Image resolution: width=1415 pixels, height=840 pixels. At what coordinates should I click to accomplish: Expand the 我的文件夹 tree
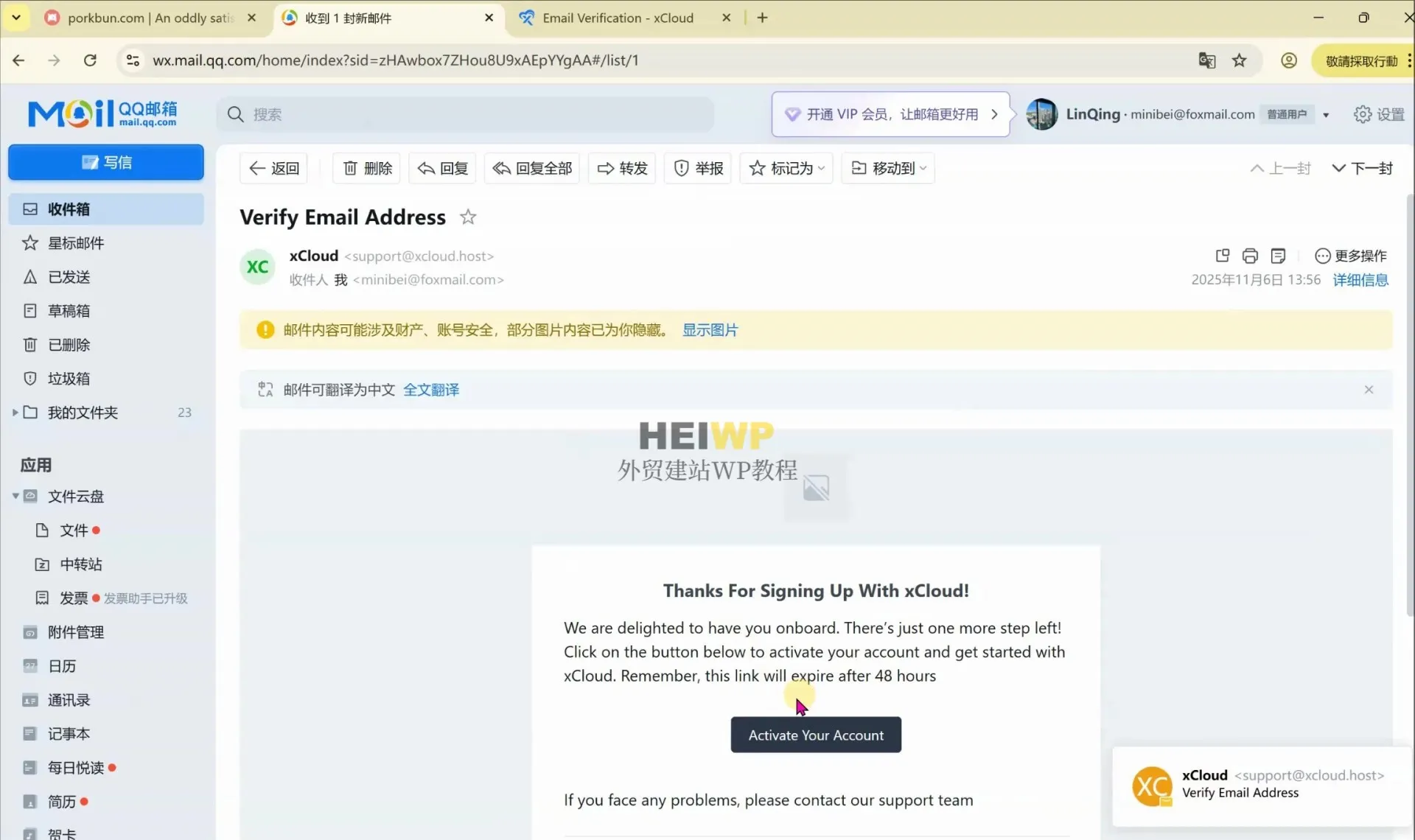point(15,413)
